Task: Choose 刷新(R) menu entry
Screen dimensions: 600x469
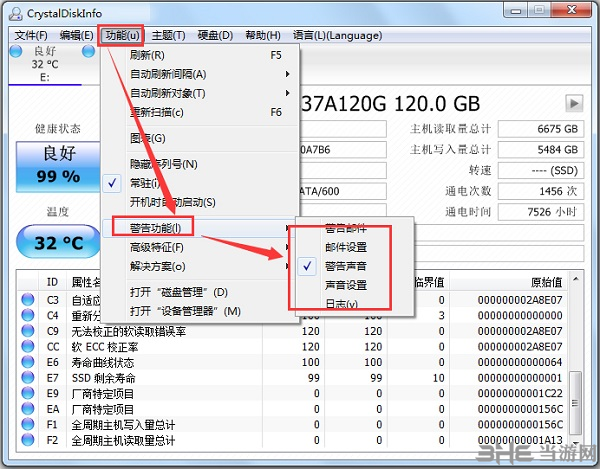Action: tap(199, 55)
